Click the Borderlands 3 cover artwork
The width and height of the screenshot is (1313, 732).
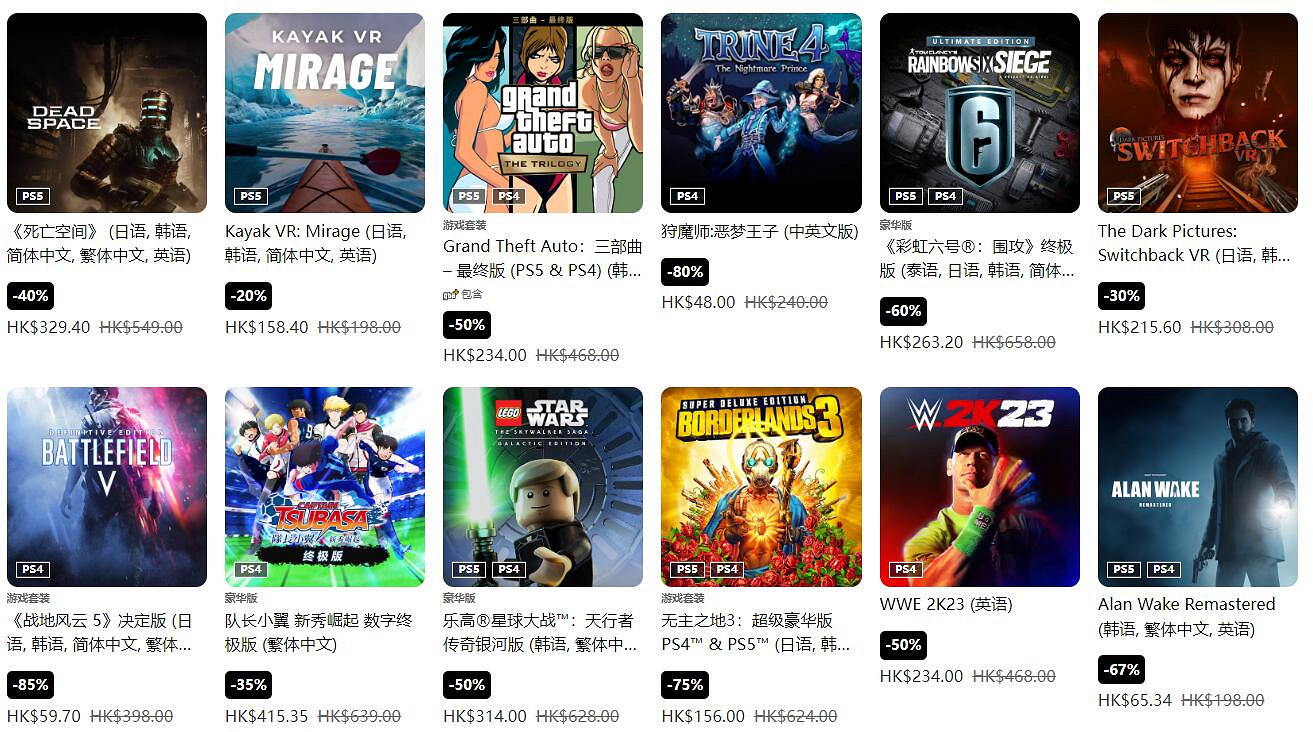[761, 487]
